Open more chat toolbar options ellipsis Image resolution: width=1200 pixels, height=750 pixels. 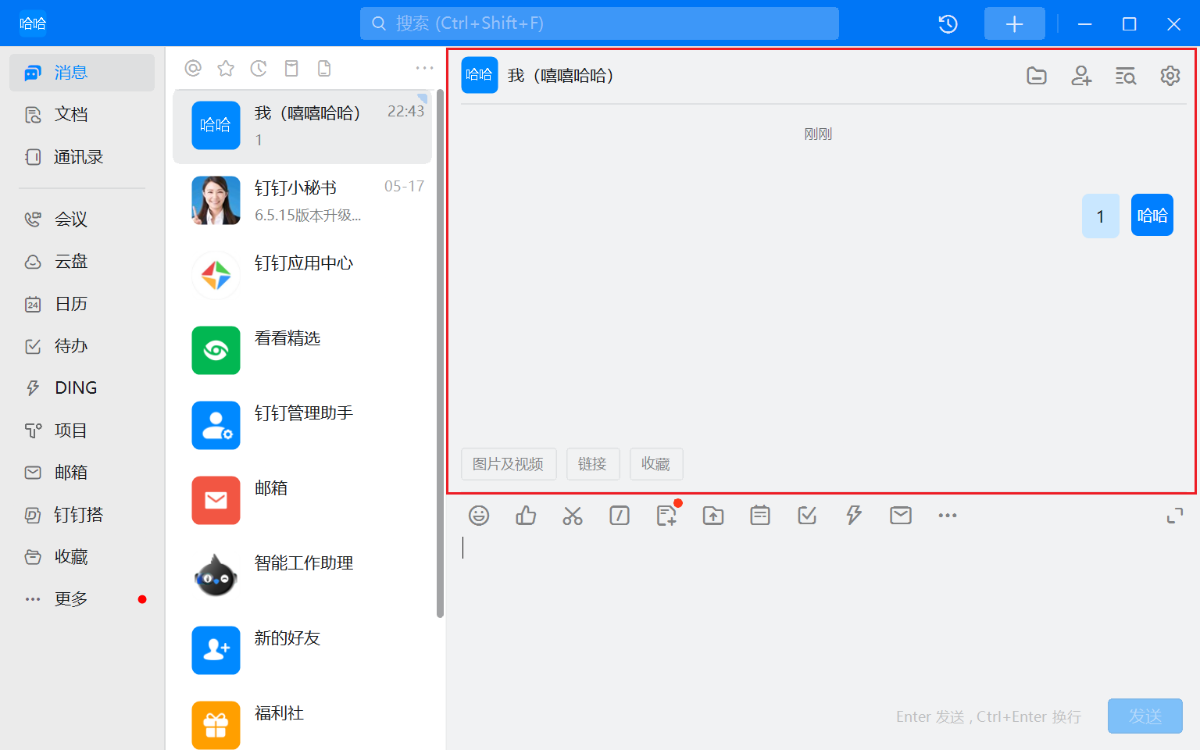[947, 515]
